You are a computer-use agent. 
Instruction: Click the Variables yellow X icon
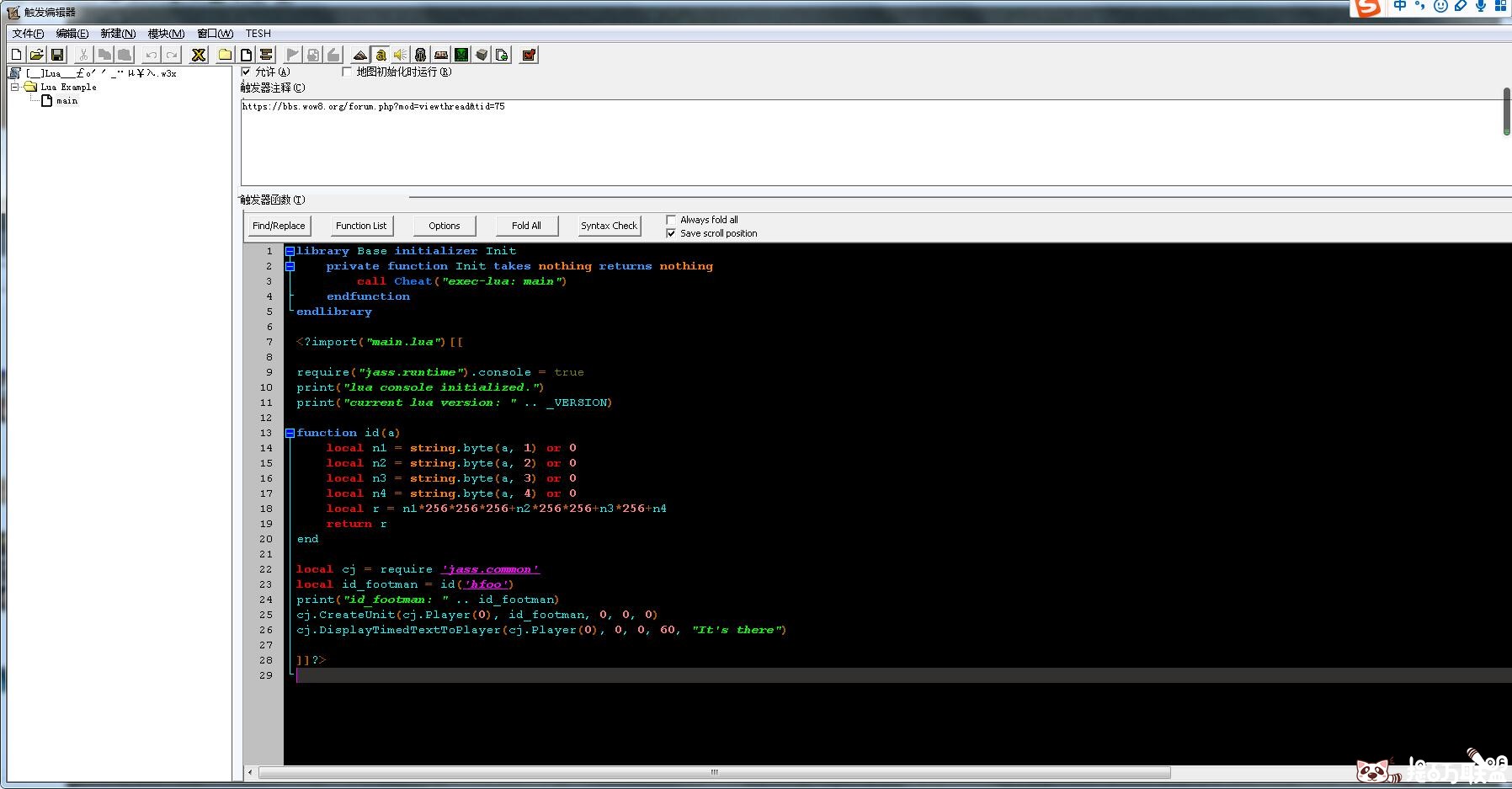coord(199,55)
